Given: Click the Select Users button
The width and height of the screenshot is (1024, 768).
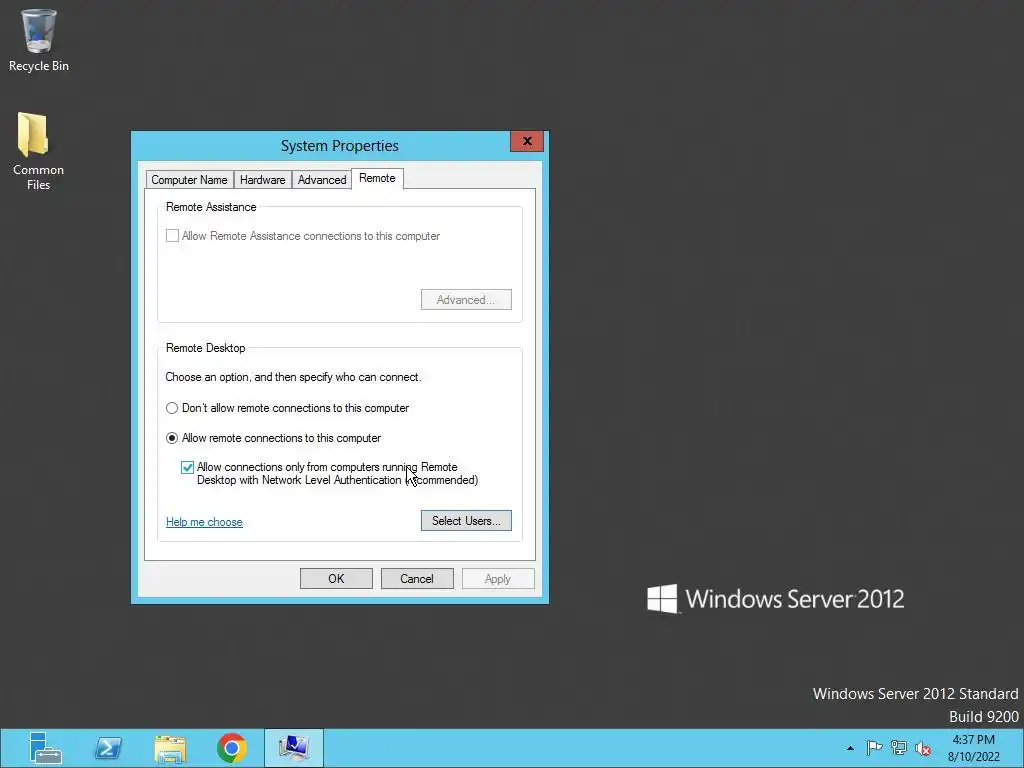Looking at the screenshot, I should coord(466,520).
